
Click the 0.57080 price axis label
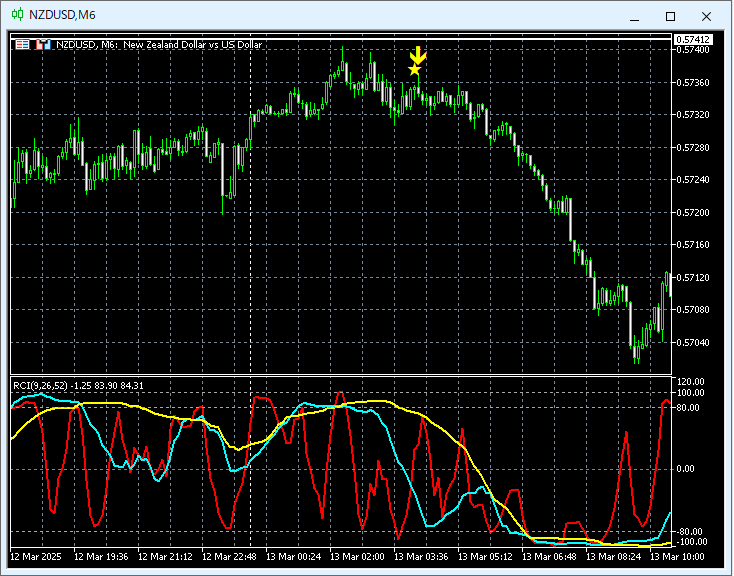[693, 310]
